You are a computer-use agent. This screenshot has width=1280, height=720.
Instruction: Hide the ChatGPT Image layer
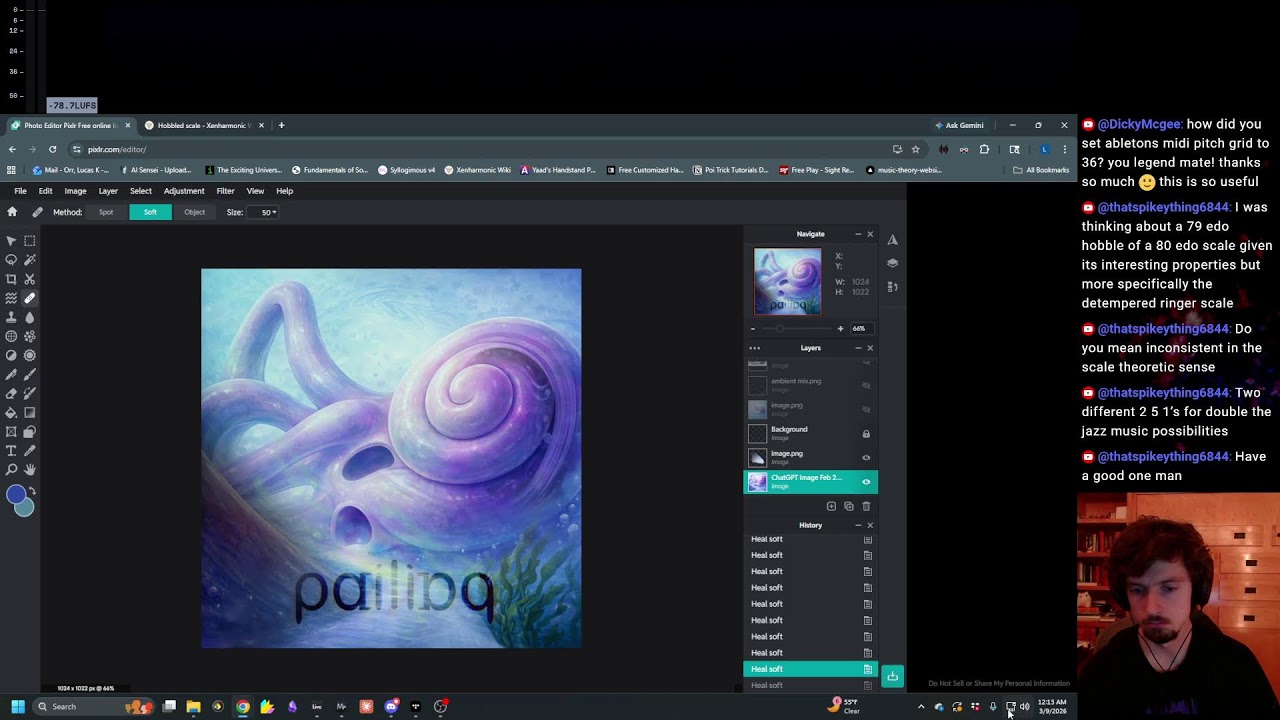[866, 482]
